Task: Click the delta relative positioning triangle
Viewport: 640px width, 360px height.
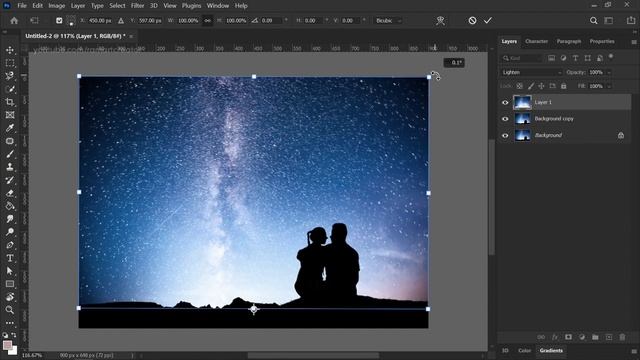Action: (121, 20)
